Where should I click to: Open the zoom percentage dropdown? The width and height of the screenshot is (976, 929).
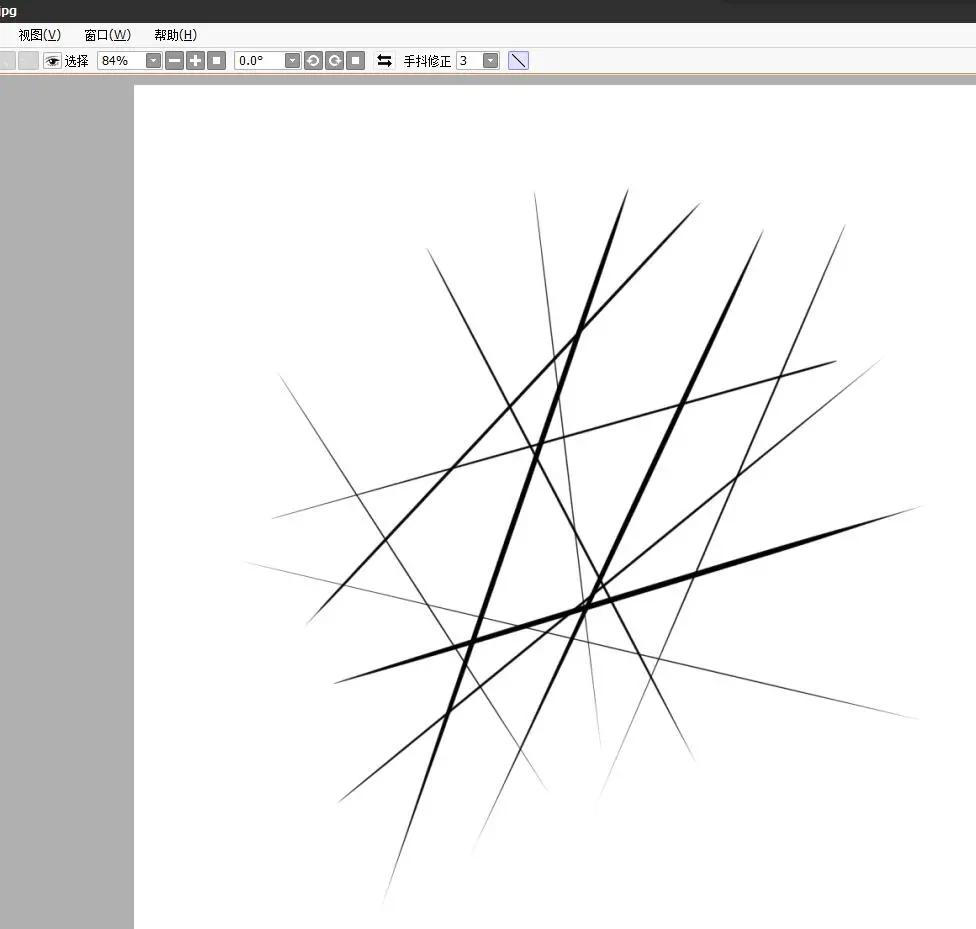(x=152, y=60)
